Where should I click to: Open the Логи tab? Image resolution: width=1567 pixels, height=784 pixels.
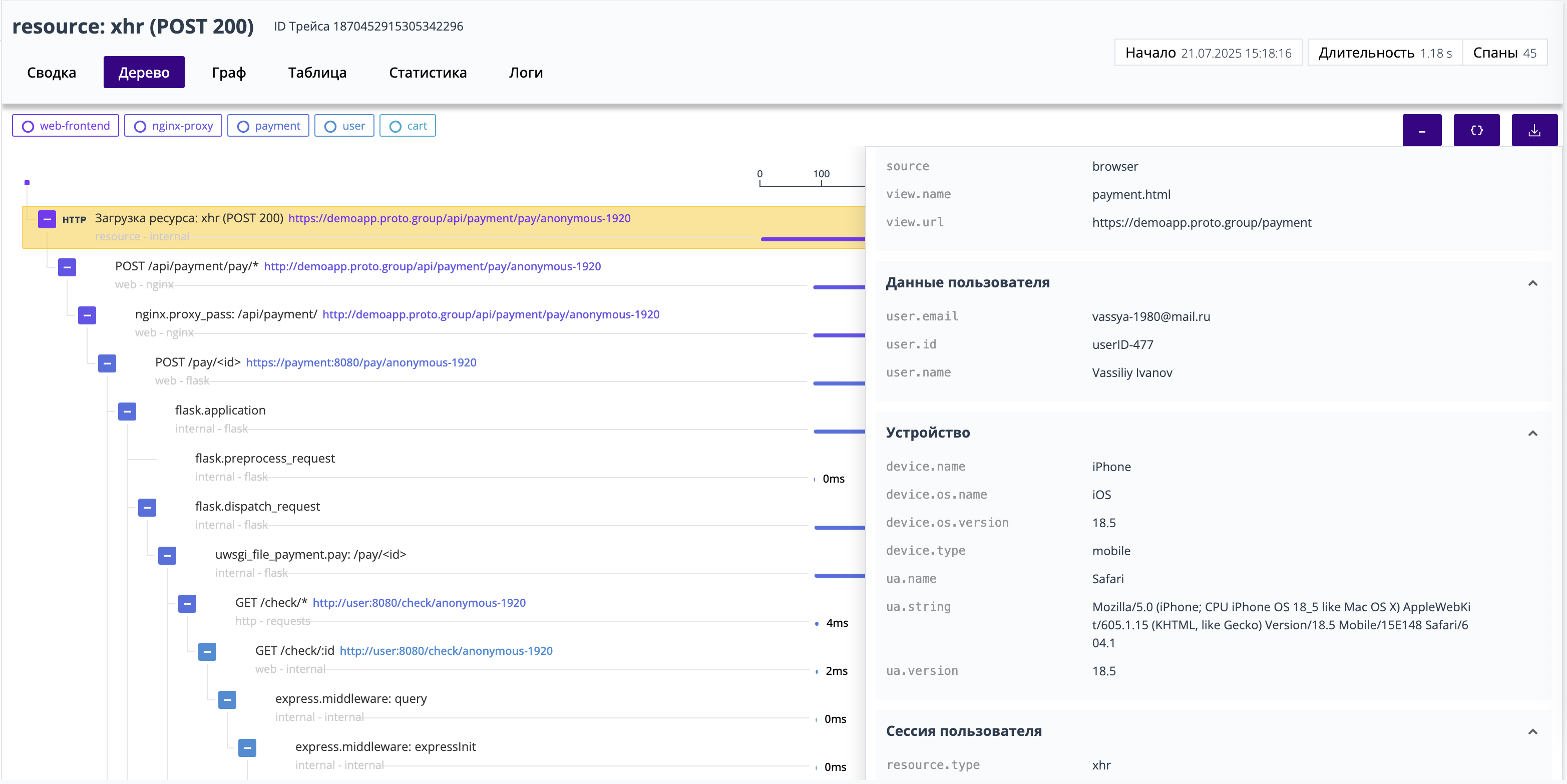(526, 73)
